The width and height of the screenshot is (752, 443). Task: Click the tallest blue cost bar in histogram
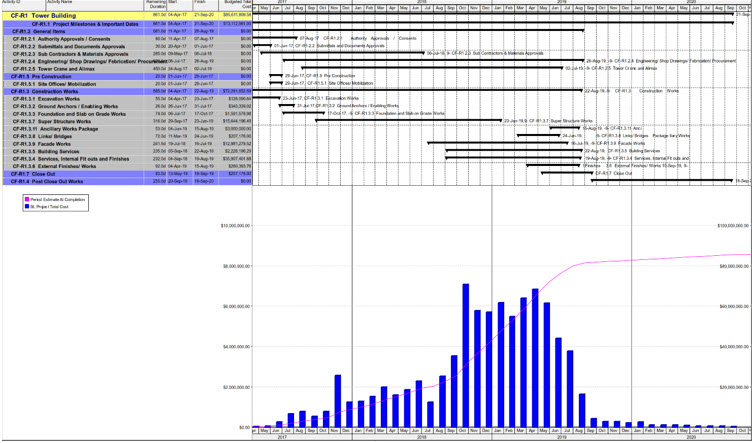click(465, 355)
